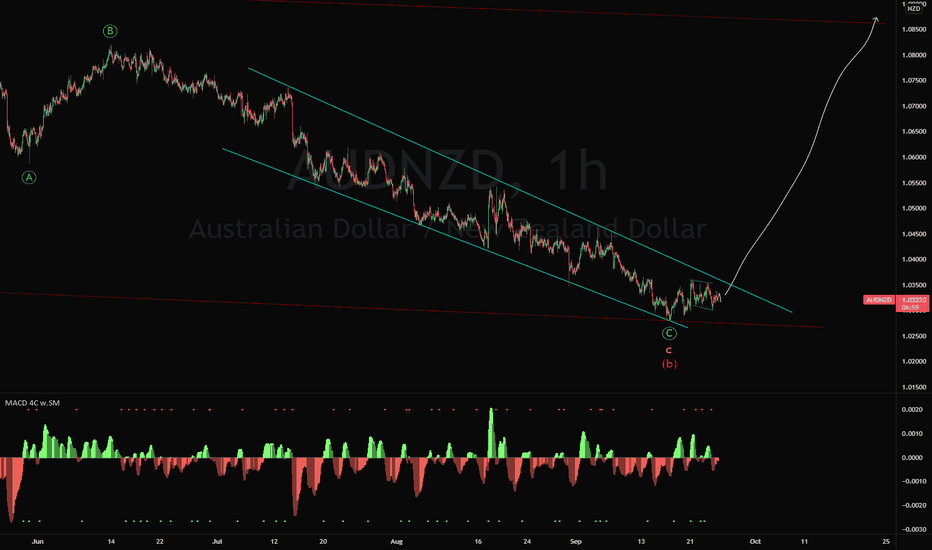Select the red (b) wave label

click(x=669, y=363)
